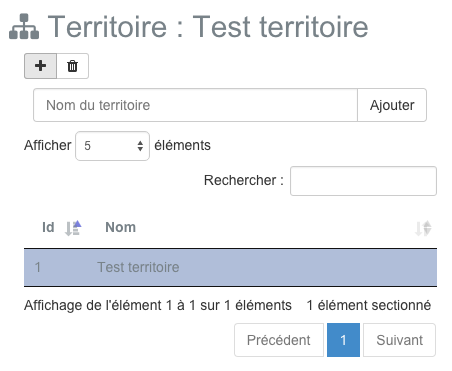This screenshot has height=371, width=452.
Task: Click the trash delete icon button
Action: pyautogui.click(x=73, y=66)
